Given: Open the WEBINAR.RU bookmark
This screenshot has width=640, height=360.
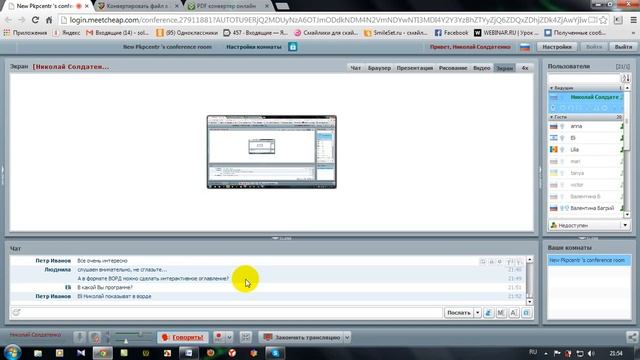Looking at the screenshot, I should (506, 33).
